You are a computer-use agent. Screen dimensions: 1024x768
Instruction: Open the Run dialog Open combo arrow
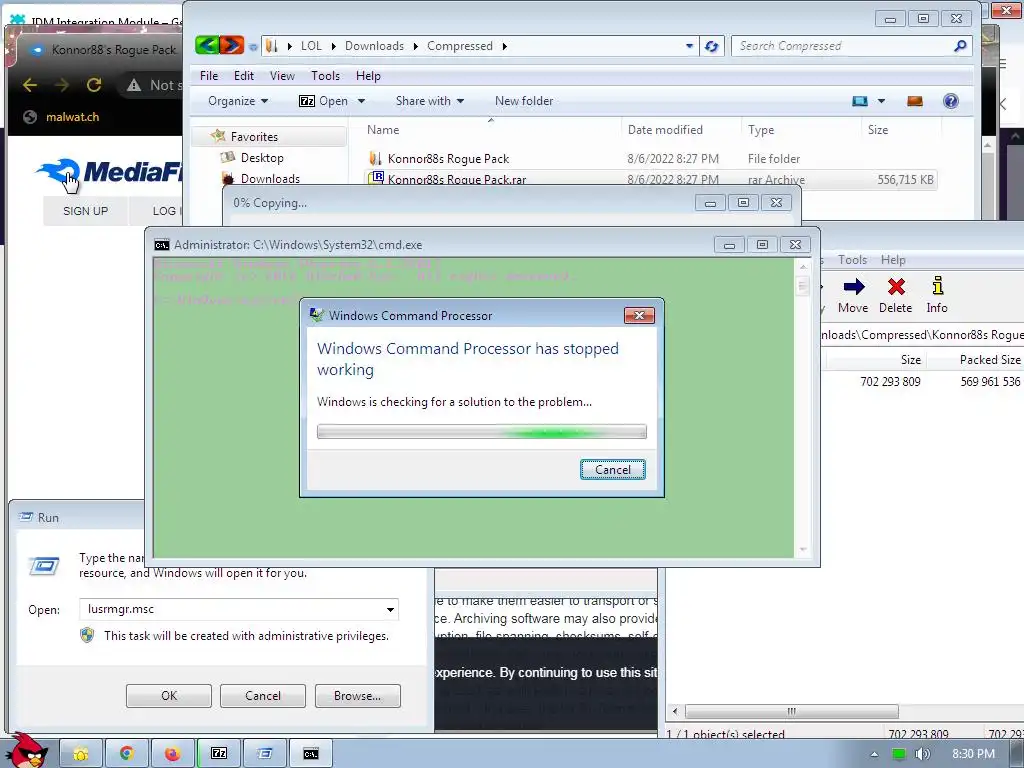(x=390, y=609)
